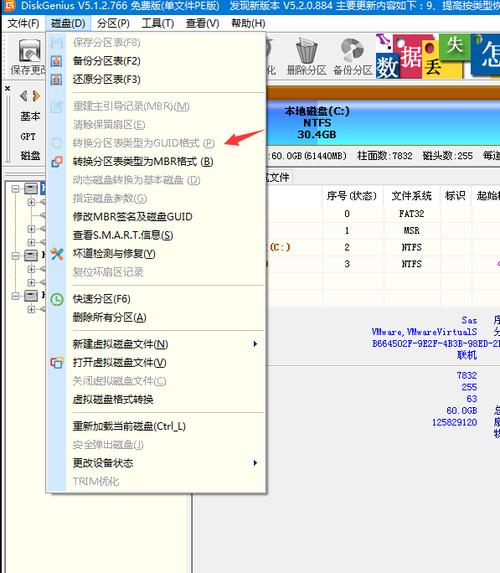Click the 删除分区 trash icon

306,50
